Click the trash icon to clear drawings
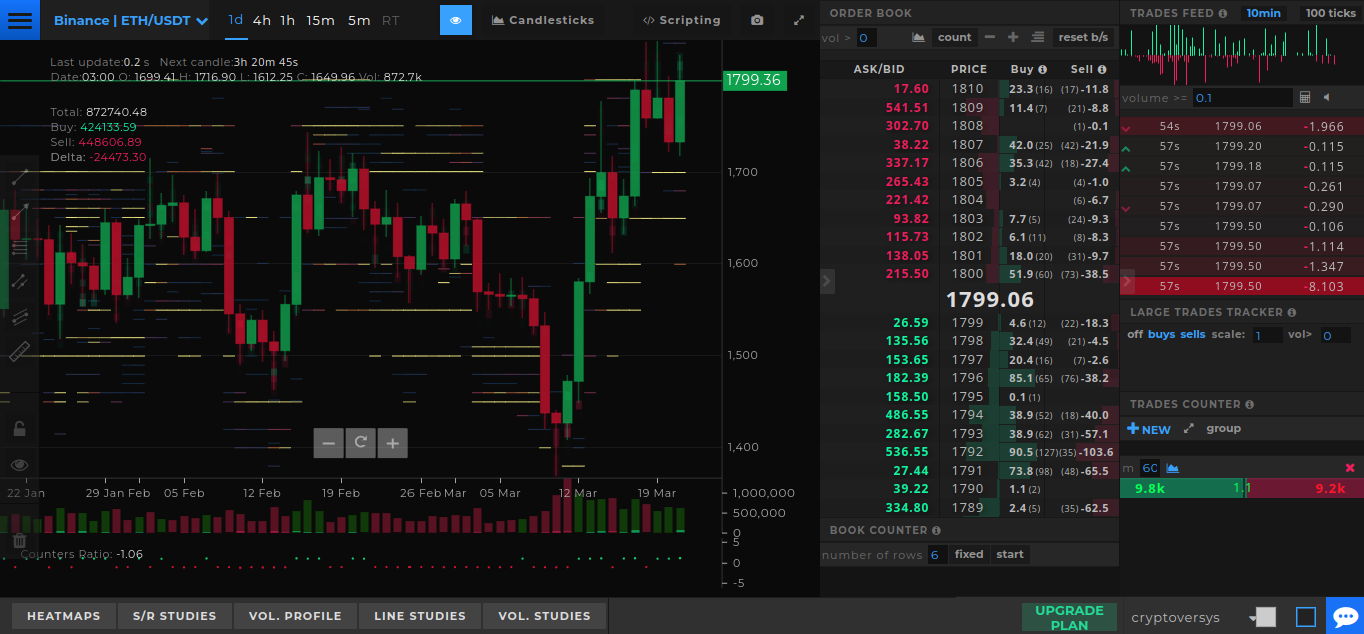The image size is (1364, 634). click(x=18, y=540)
